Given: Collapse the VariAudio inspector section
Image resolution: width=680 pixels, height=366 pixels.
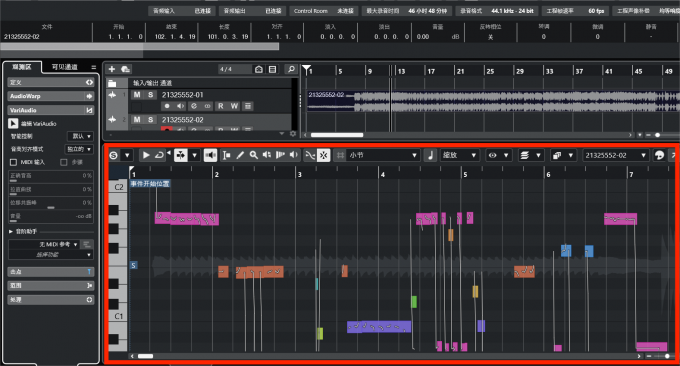Looking at the screenshot, I should 51,110.
